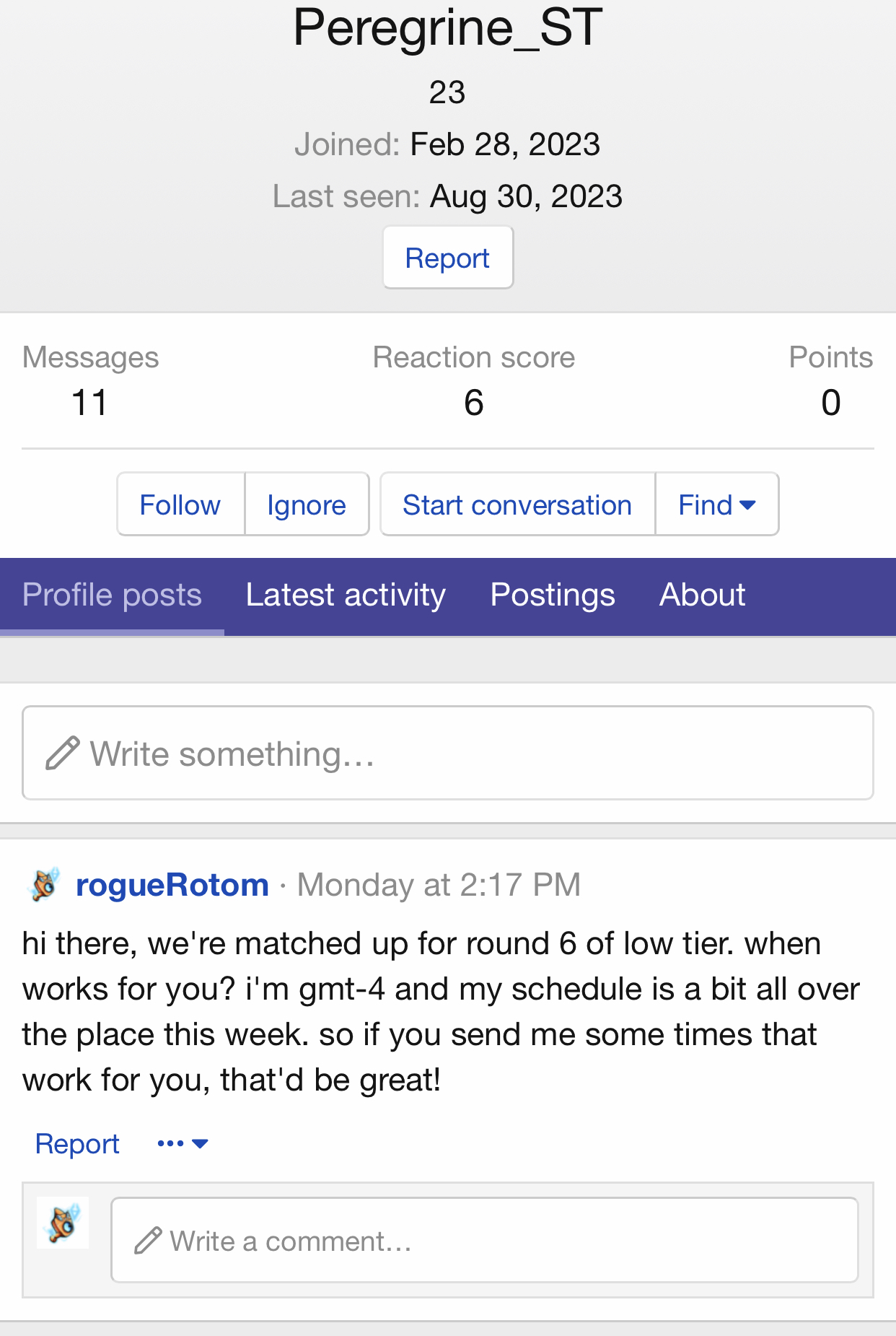The width and height of the screenshot is (896, 1336).
Task: Open the Postings tab
Action: click(553, 595)
